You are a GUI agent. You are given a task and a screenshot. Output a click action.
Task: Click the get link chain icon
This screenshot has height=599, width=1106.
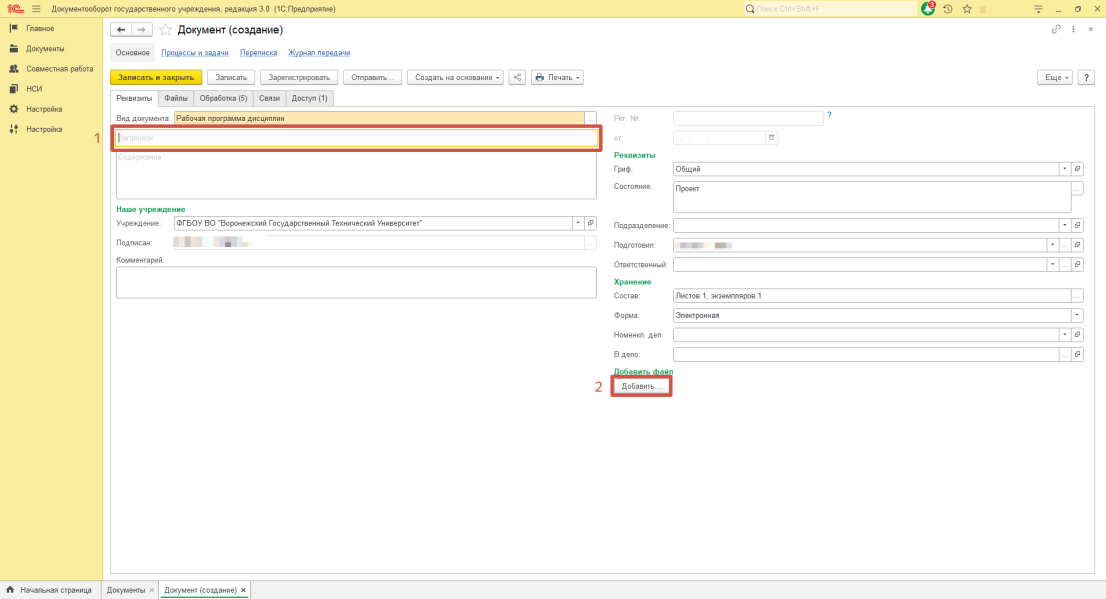pos(1056,30)
